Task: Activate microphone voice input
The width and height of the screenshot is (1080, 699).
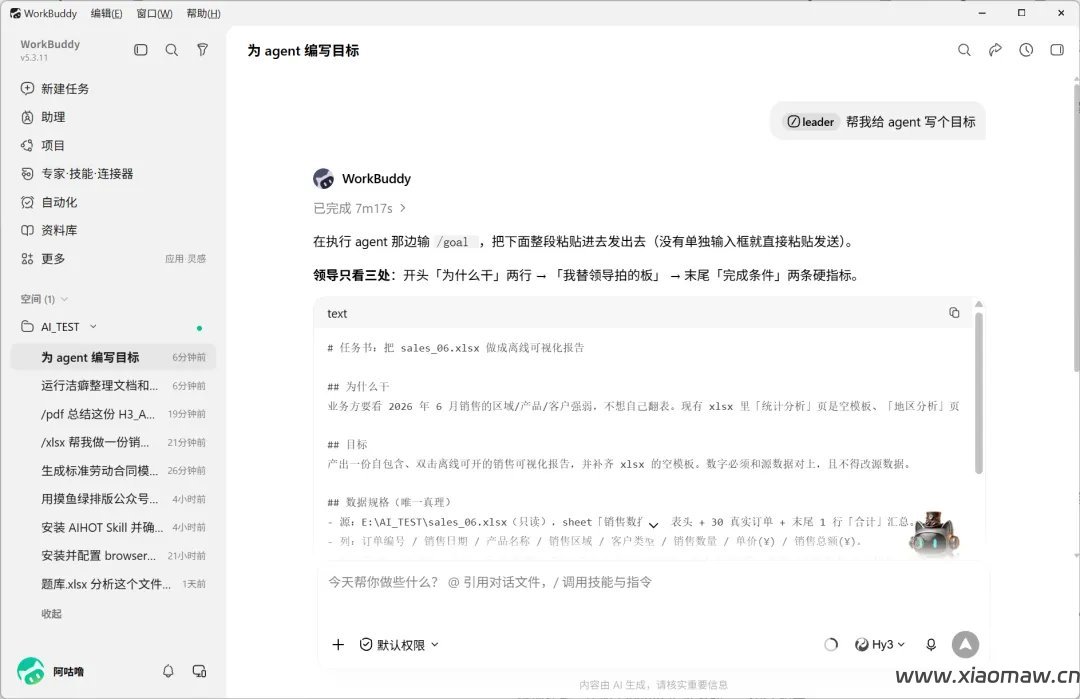Action: coord(931,645)
